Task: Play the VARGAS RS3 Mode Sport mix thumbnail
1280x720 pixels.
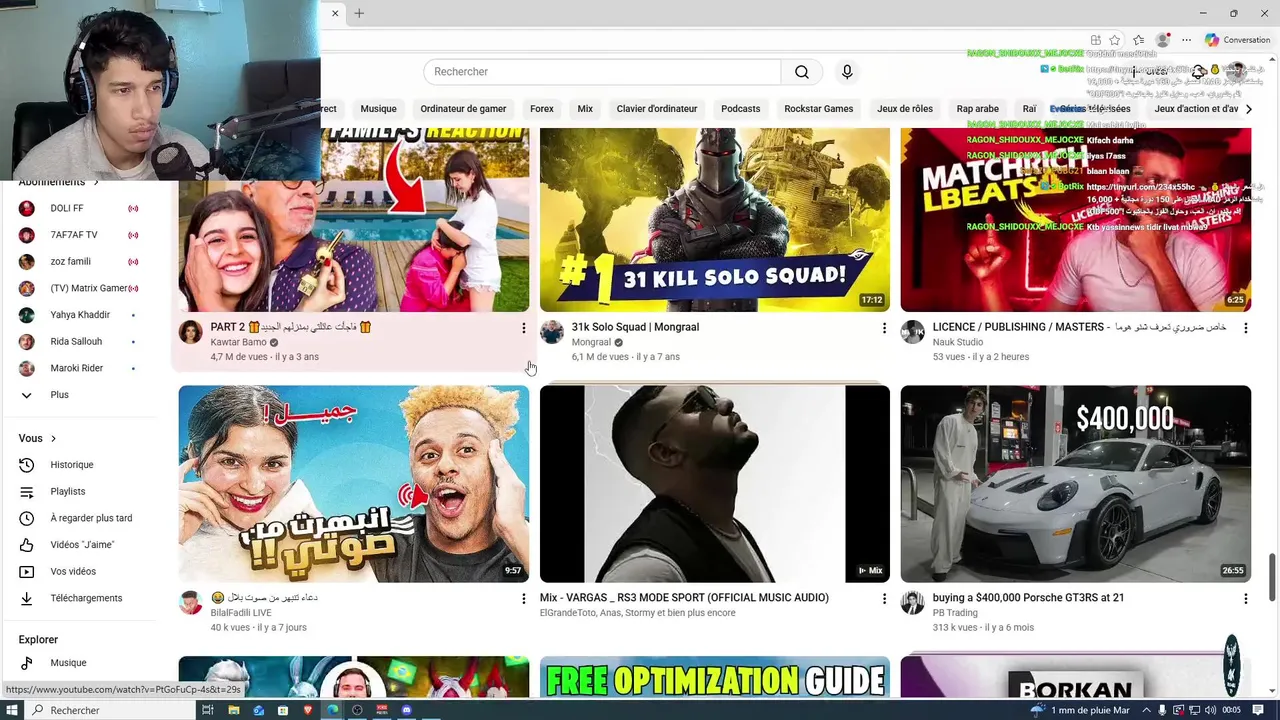Action: coord(715,484)
